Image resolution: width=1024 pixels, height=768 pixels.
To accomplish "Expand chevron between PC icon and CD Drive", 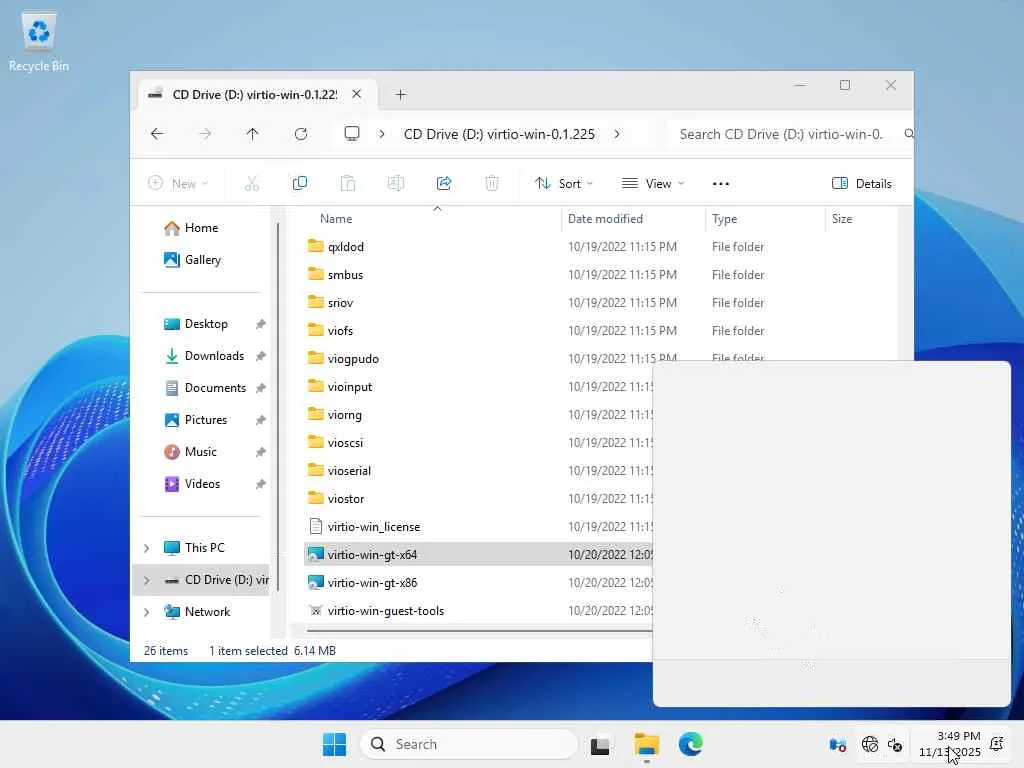I will tap(382, 134).
